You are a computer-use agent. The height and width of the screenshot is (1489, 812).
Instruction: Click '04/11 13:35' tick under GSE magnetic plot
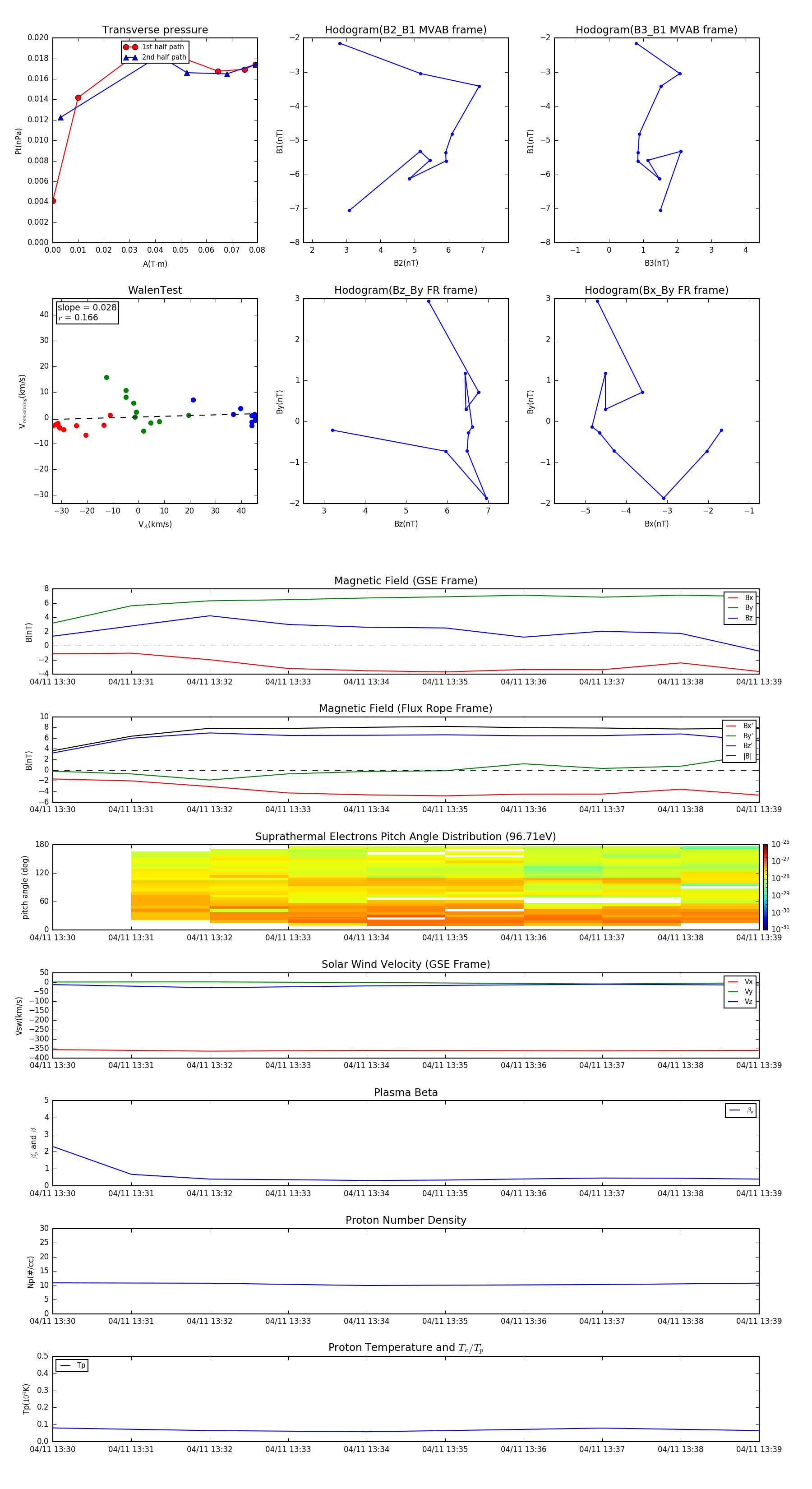click(445, 682)
